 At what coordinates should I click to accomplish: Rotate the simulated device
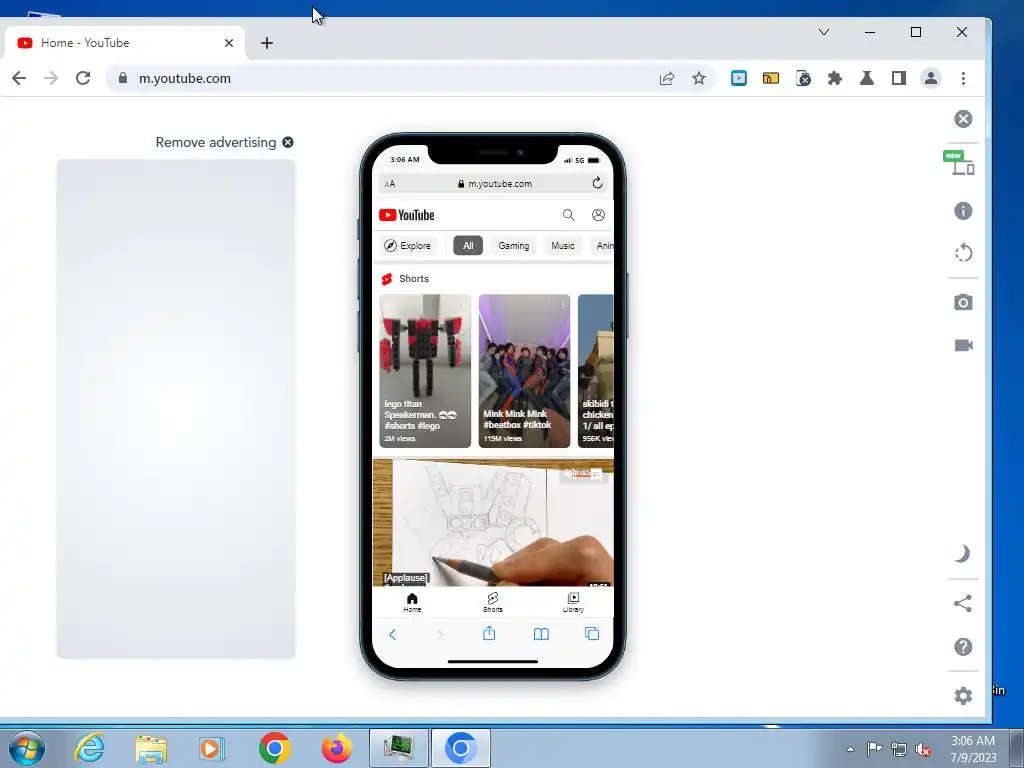tap(963, 253)
